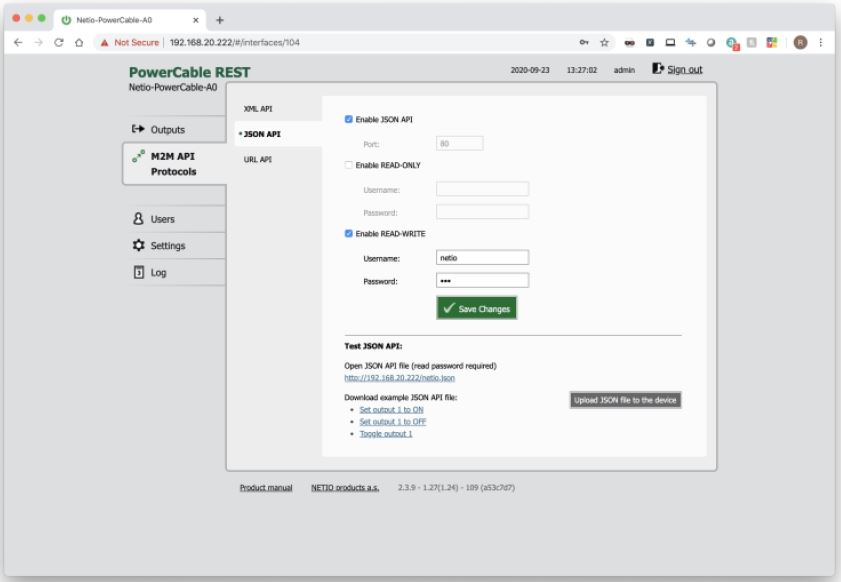Reload the page with refresh icon

(58, 42)
